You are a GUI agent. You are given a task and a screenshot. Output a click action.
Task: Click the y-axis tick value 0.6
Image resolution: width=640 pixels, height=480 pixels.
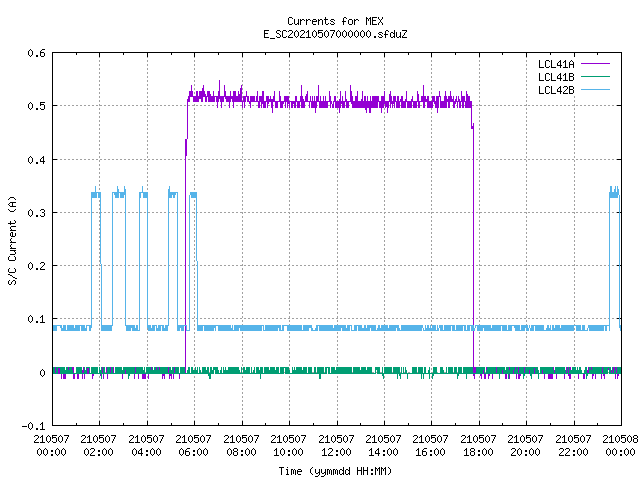36,53
